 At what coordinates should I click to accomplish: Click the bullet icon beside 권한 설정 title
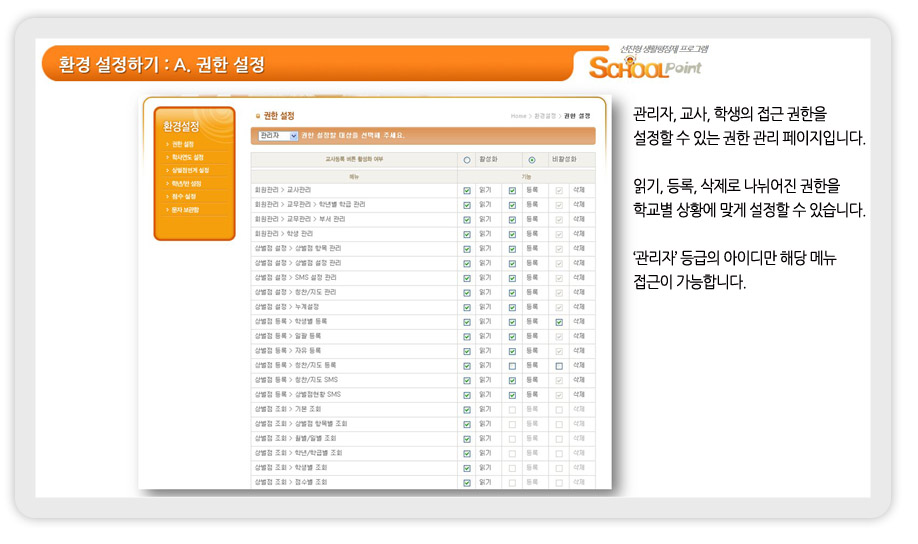(x=257, y=116)
